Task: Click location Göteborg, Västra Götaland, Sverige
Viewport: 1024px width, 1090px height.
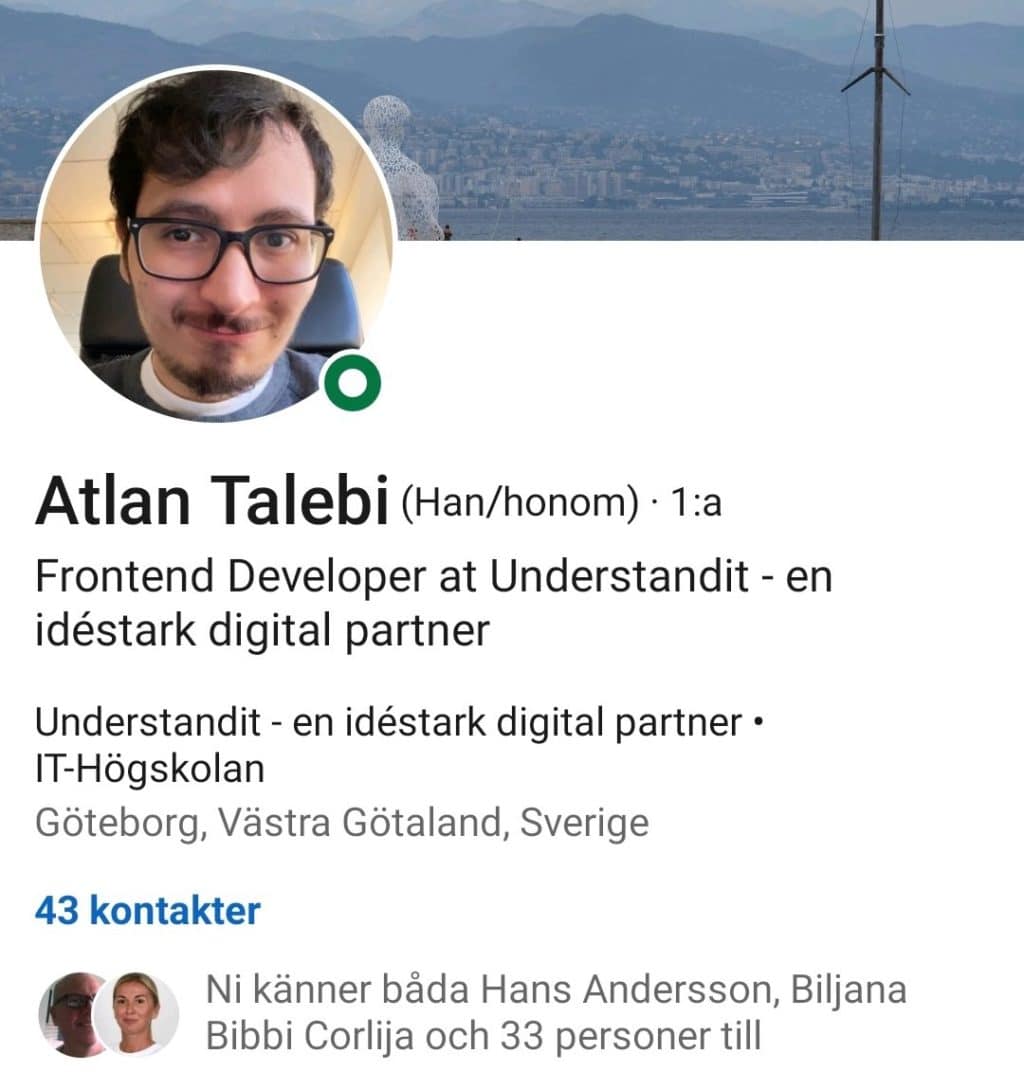Action: coord(342,822)
